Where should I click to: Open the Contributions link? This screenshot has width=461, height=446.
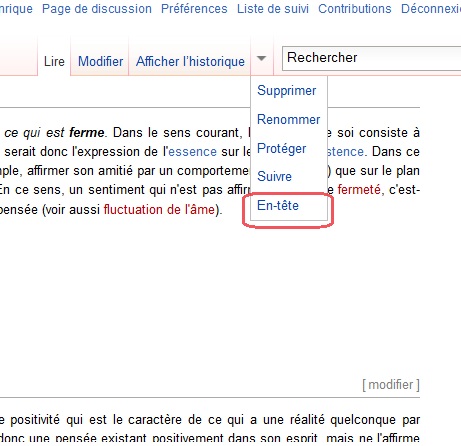point(355,9)
